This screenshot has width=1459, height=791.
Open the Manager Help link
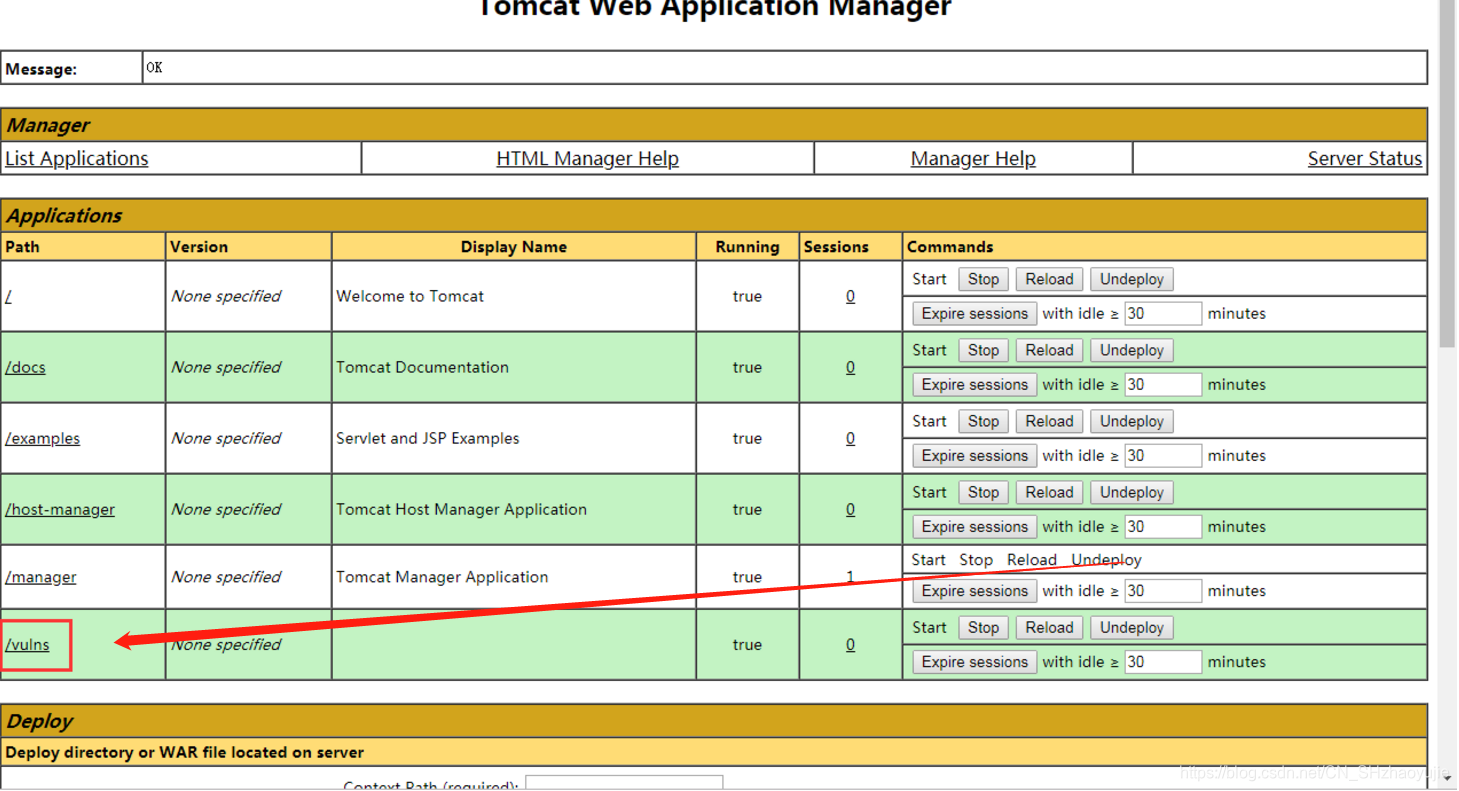point(973,158)
